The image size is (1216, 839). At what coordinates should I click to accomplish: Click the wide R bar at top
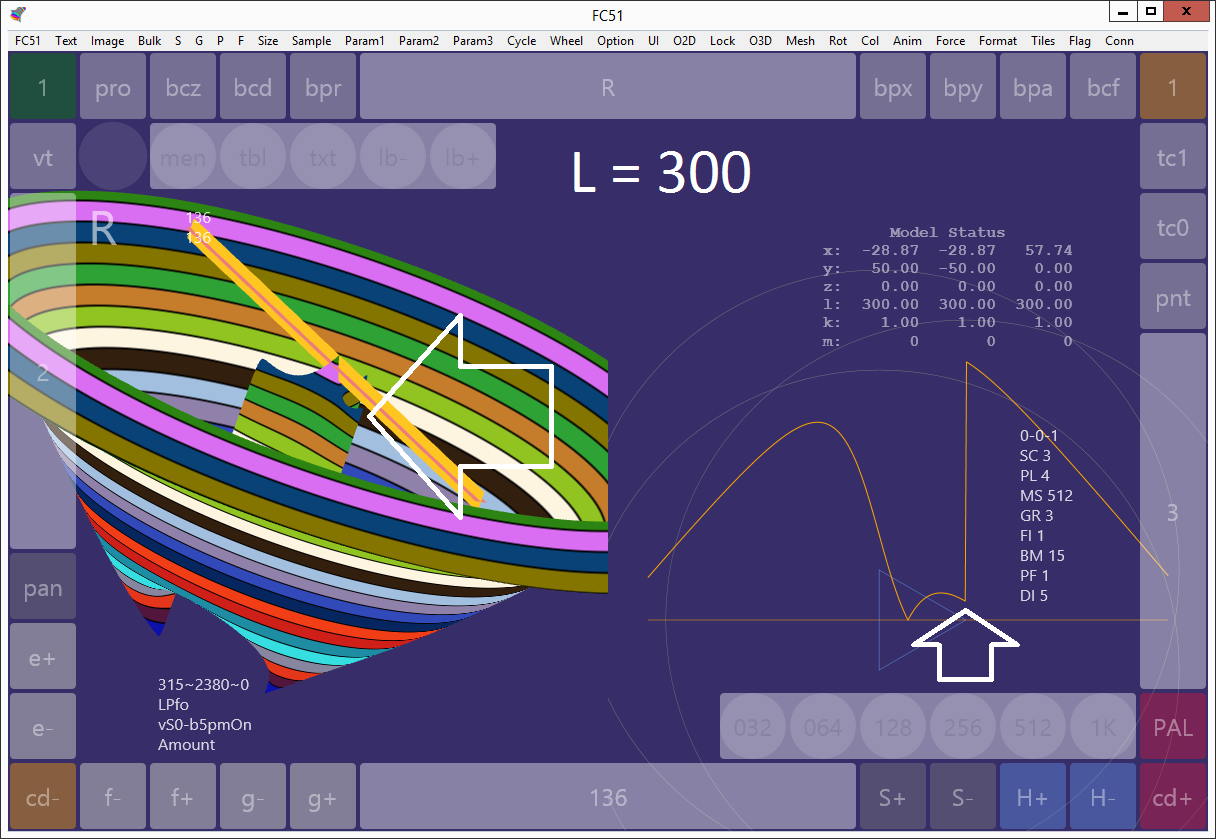[608, 87]
